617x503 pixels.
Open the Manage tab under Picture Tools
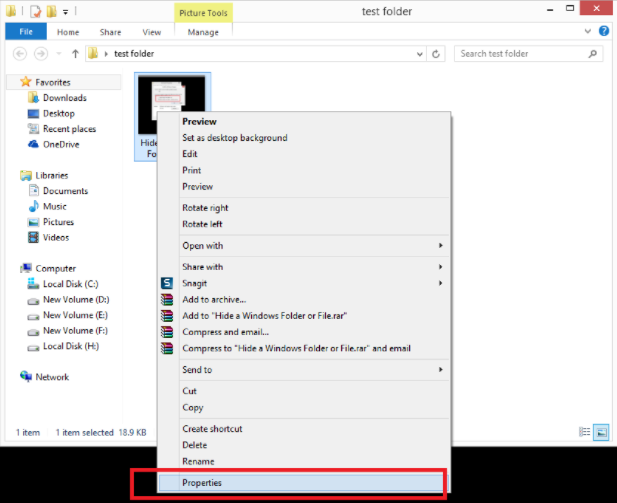203,32
